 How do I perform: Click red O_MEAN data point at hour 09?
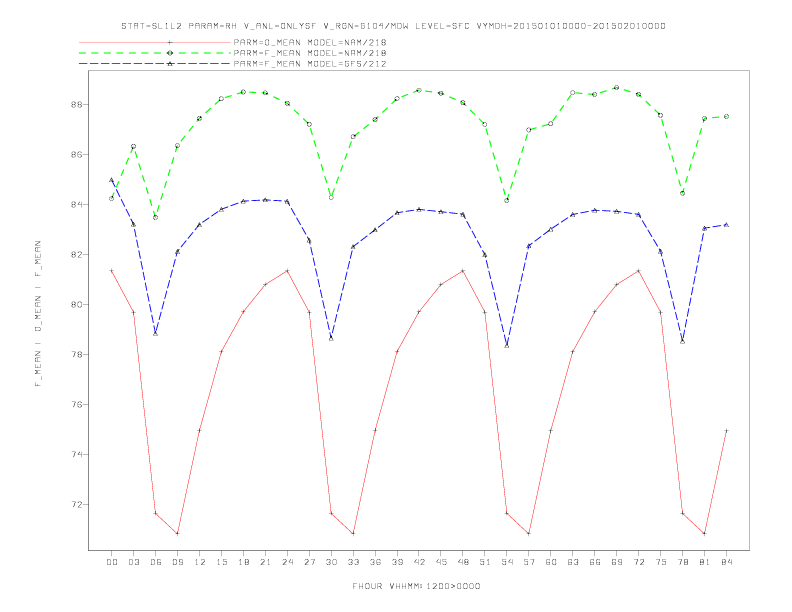pyautogui.click(x=177, y=533)
